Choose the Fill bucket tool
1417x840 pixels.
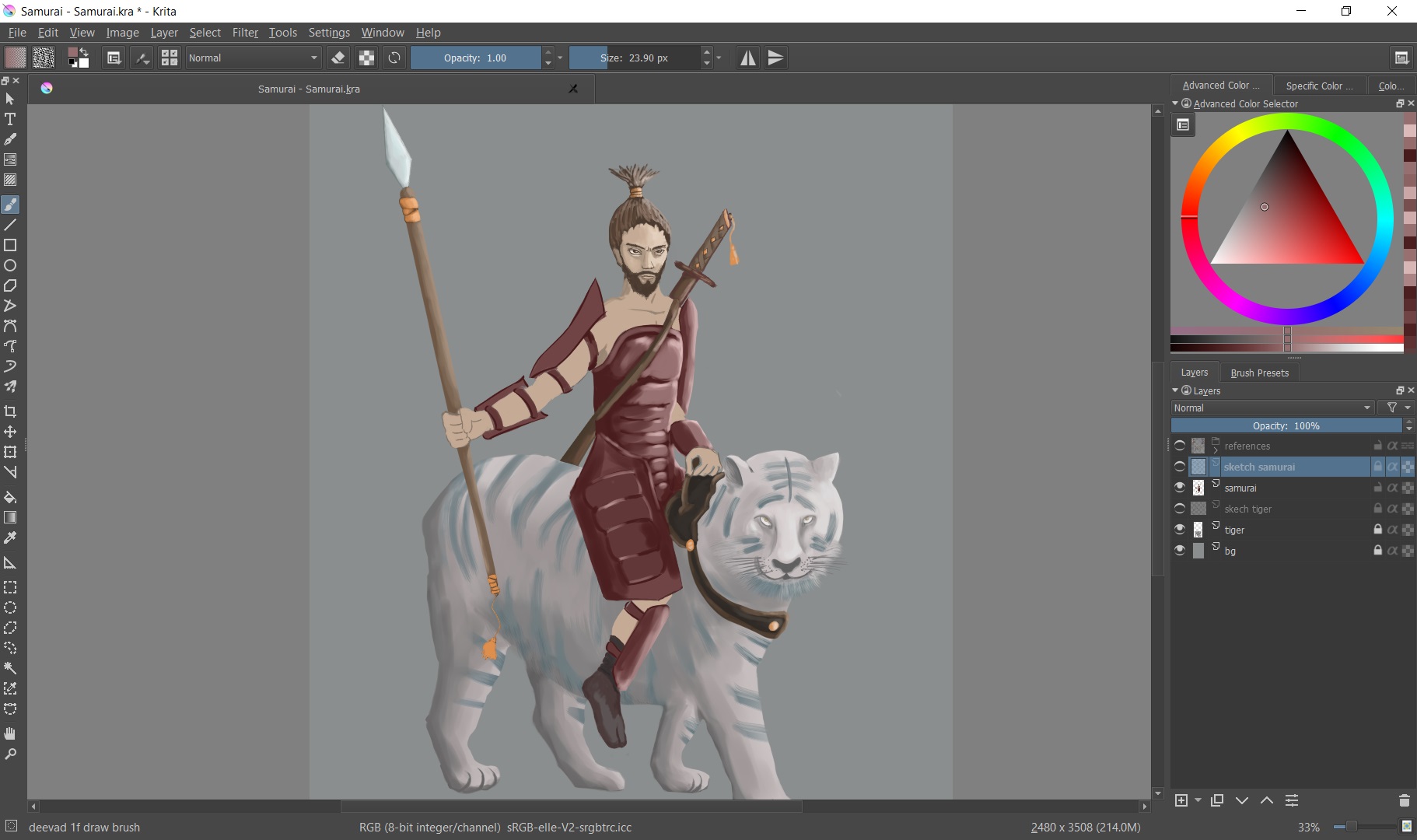point(10,497)
